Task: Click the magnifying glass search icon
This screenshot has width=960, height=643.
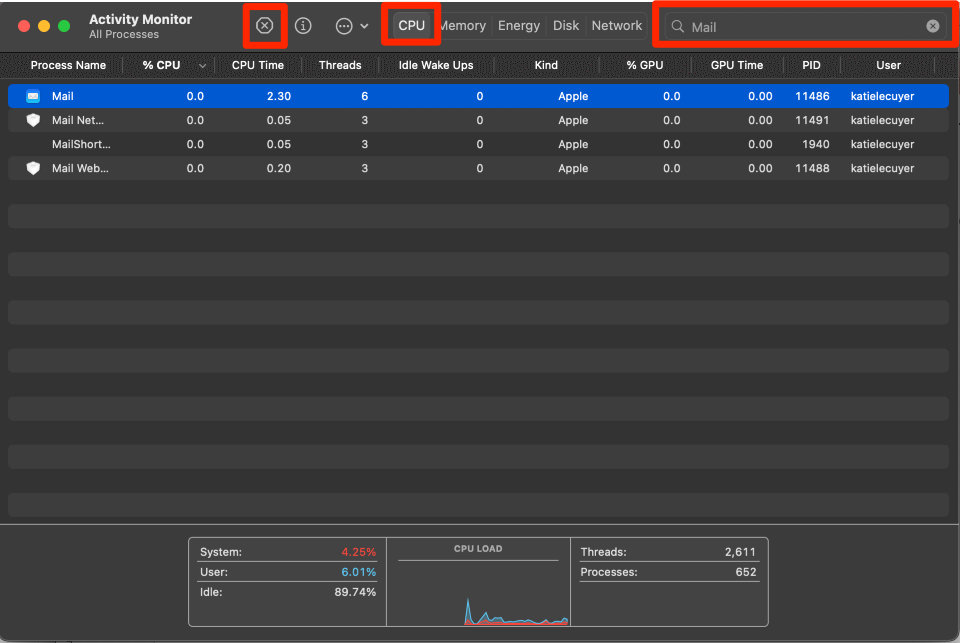Action: click(678, 27)
